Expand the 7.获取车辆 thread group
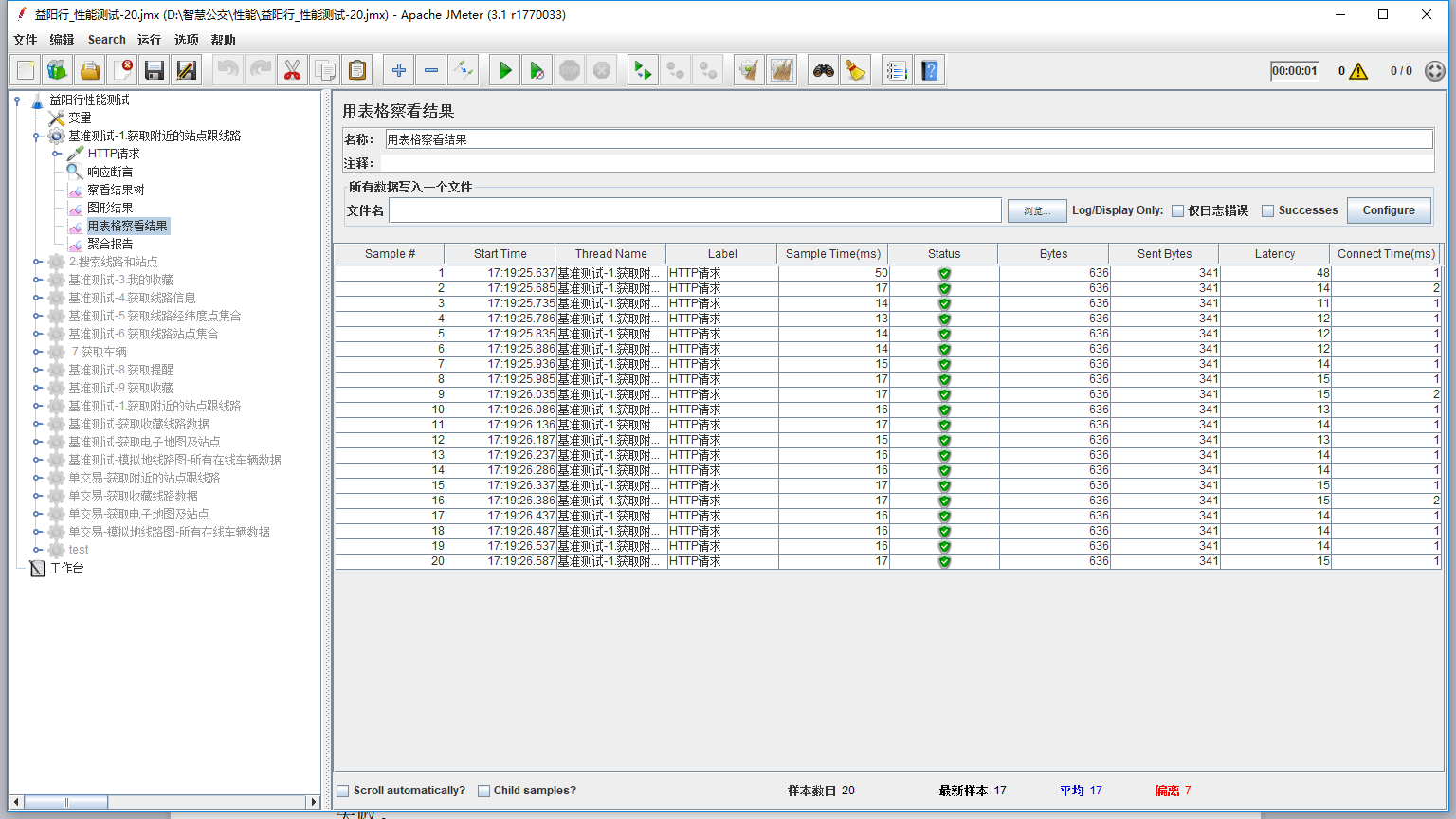The height and width of the screenshot is (819, 1456). (37, 352)
